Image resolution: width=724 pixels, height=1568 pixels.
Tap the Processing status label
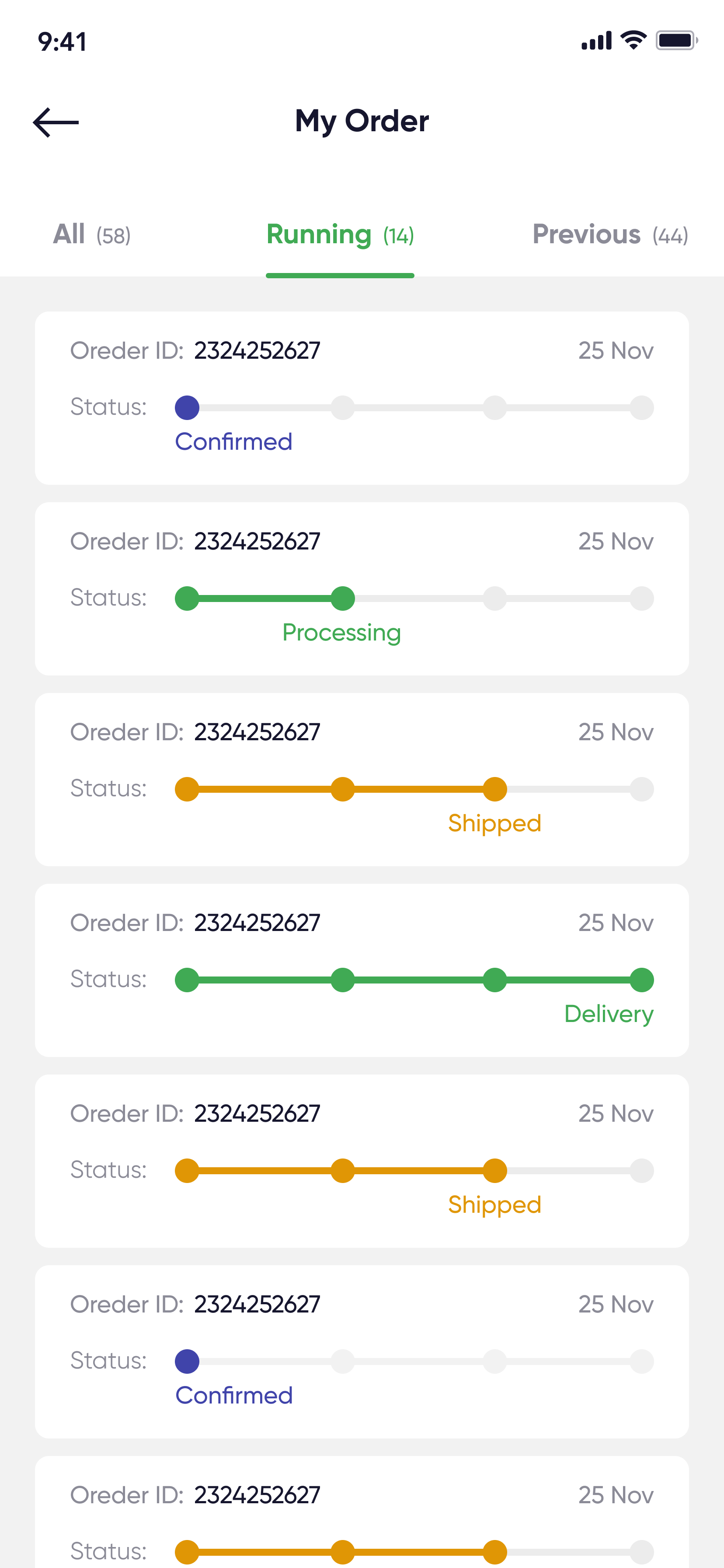coord(341,633)
